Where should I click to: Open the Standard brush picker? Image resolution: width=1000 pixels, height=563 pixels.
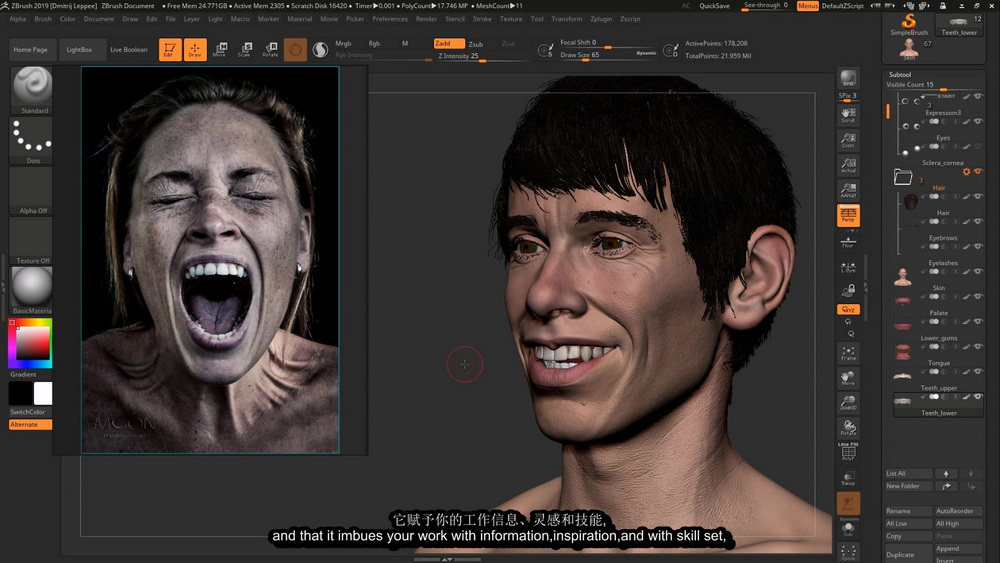(32, 90)
